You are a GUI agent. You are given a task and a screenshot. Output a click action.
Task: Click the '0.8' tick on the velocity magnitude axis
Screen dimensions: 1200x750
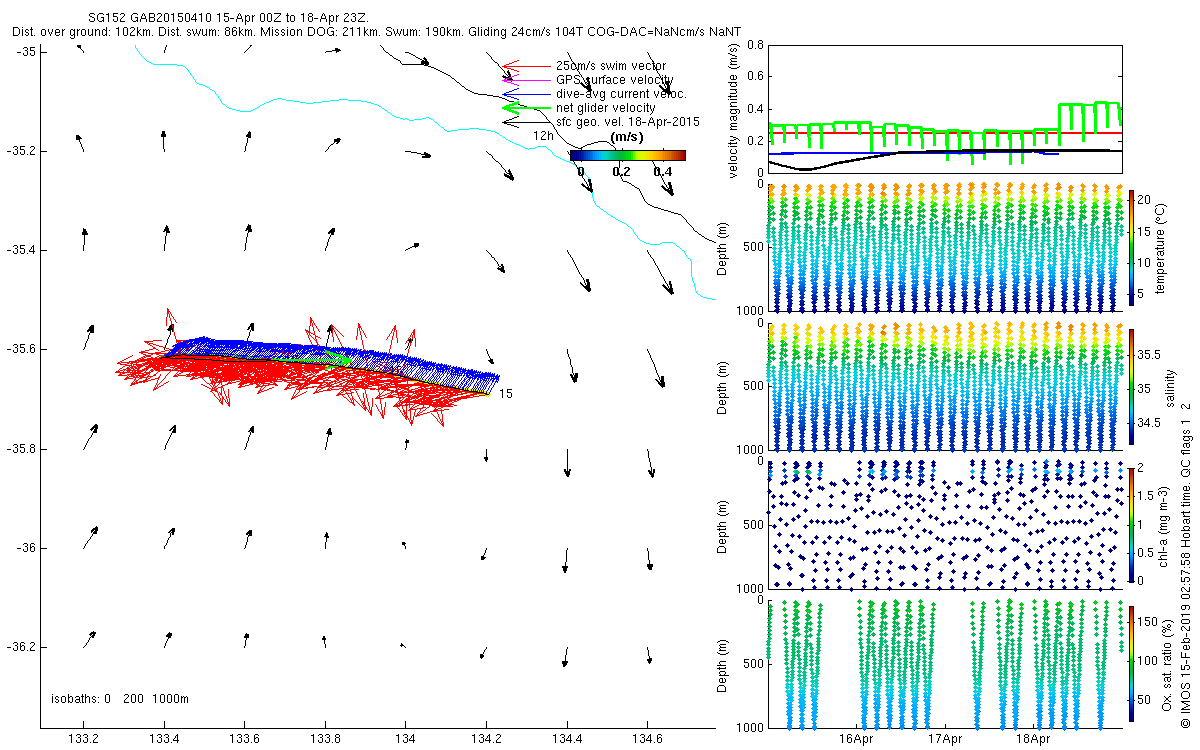pos(756,45)
